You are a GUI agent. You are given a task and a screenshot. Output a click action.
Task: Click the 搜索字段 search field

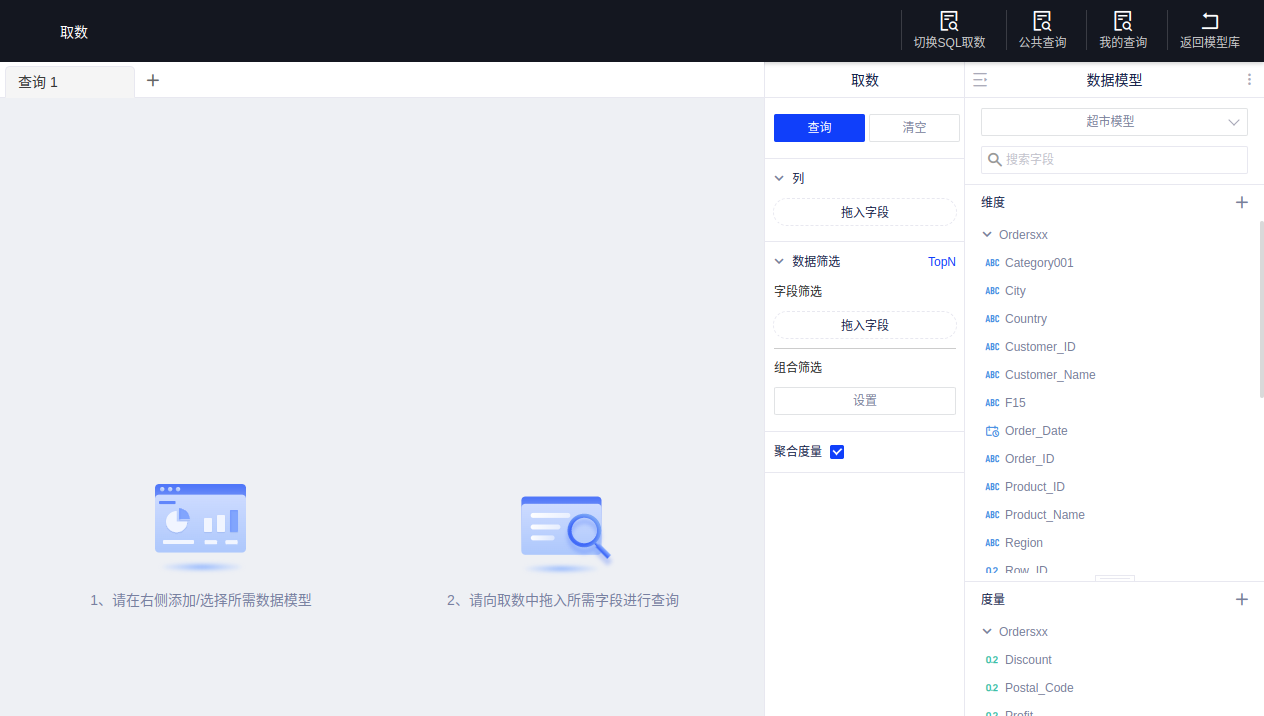click(x=1120, y=160)
